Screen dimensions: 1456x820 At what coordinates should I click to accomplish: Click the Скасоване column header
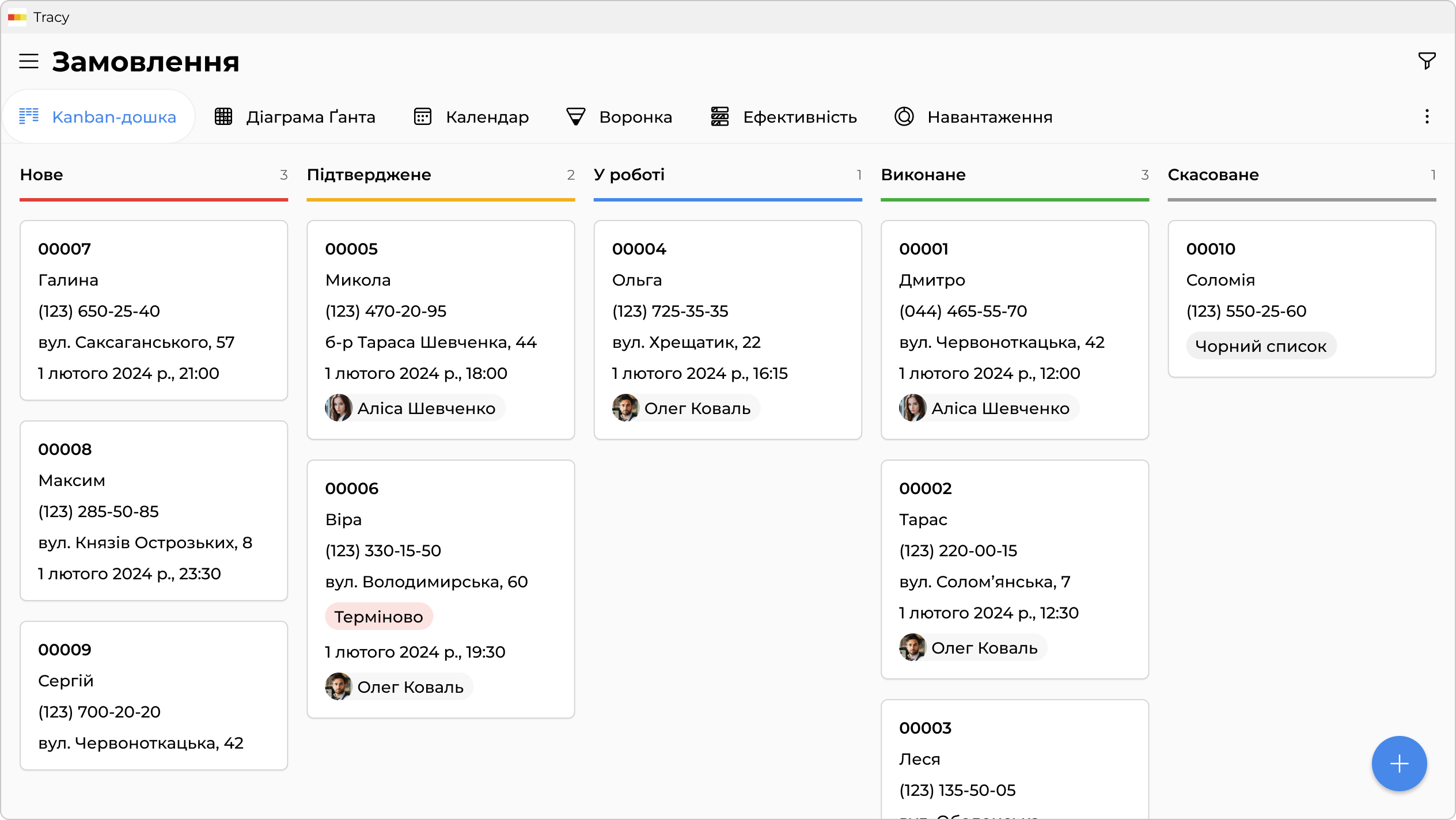coord(1213,175)
